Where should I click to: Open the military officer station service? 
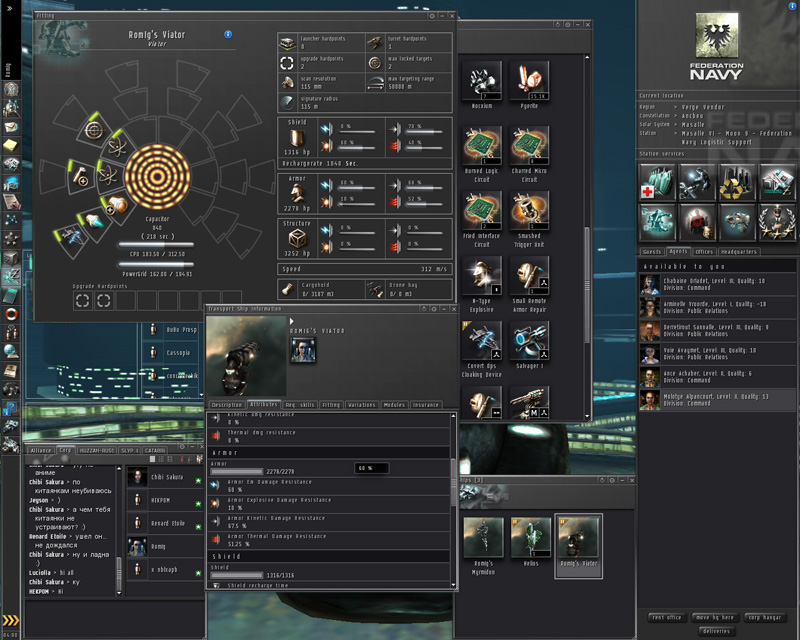click(777, 221)
